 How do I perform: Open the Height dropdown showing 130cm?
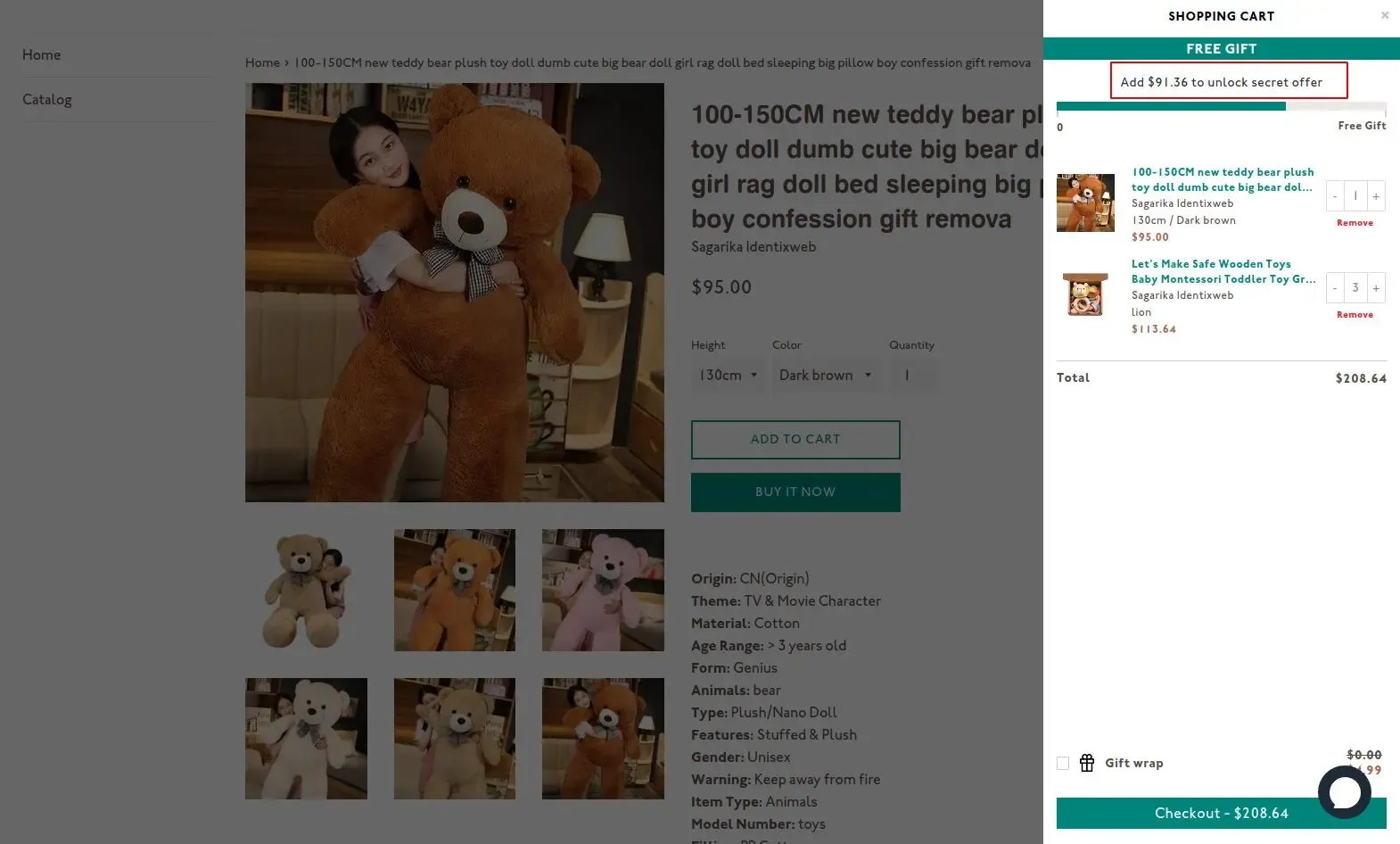click(x=728, y=376)
